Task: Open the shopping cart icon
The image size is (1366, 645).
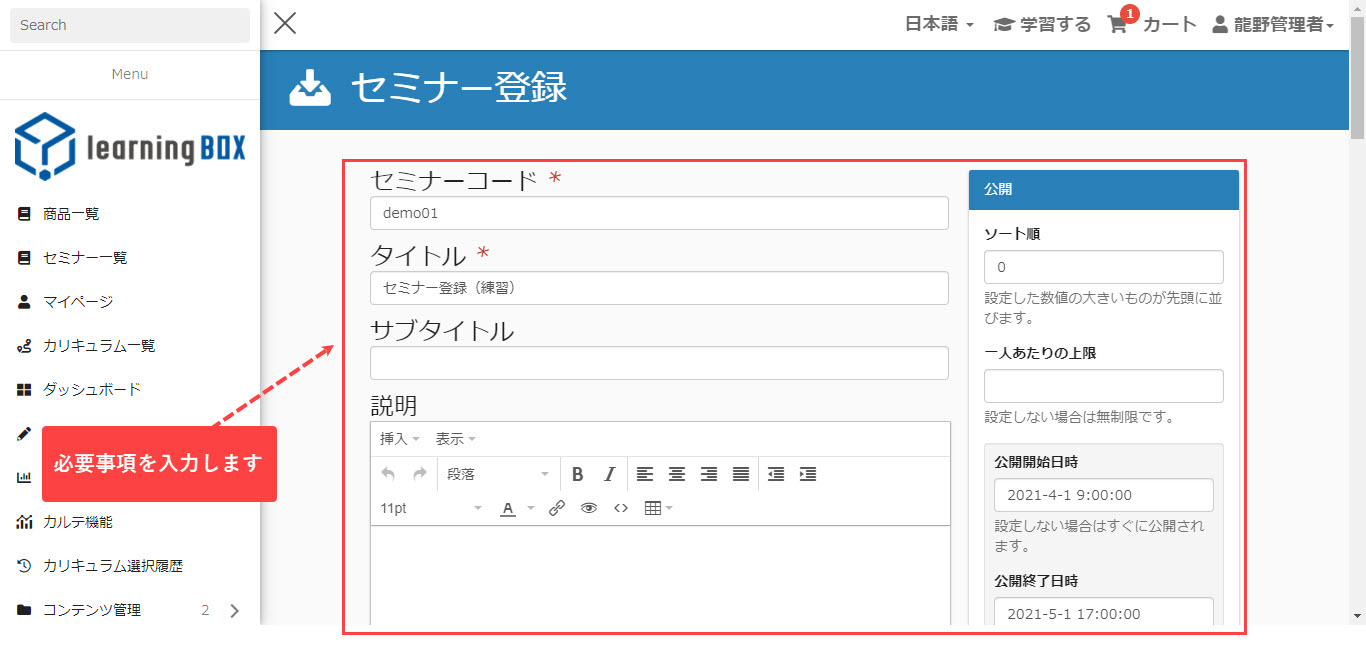Action: [1118, 25]
